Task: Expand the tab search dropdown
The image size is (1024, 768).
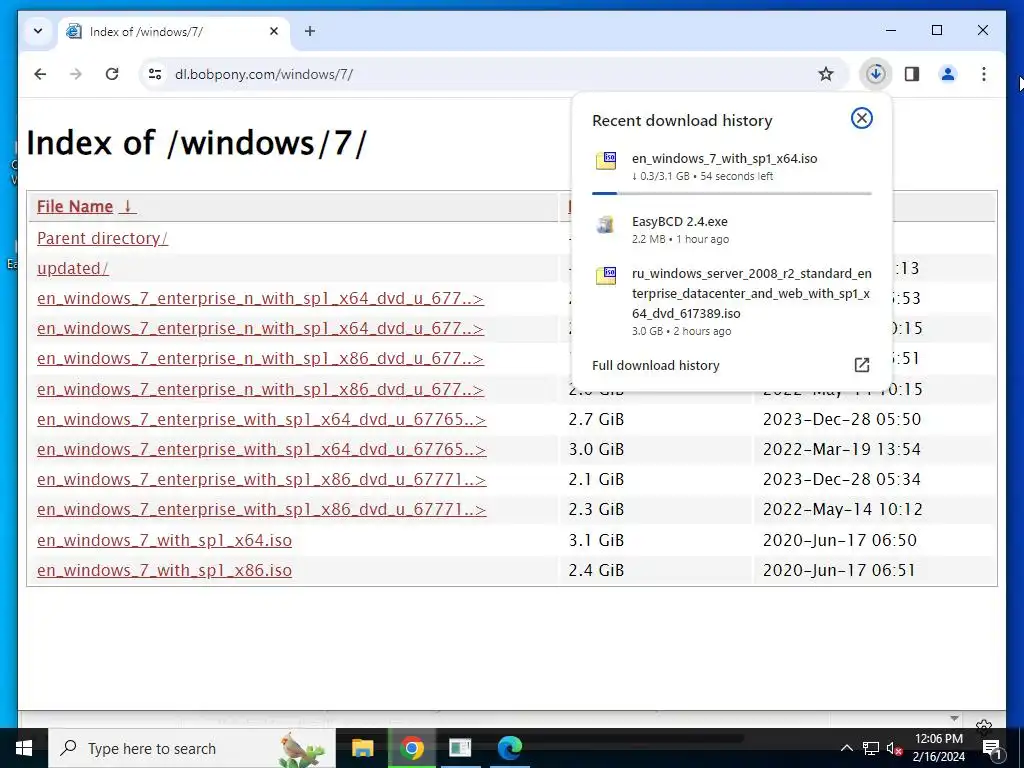Action: coord(38,31)
